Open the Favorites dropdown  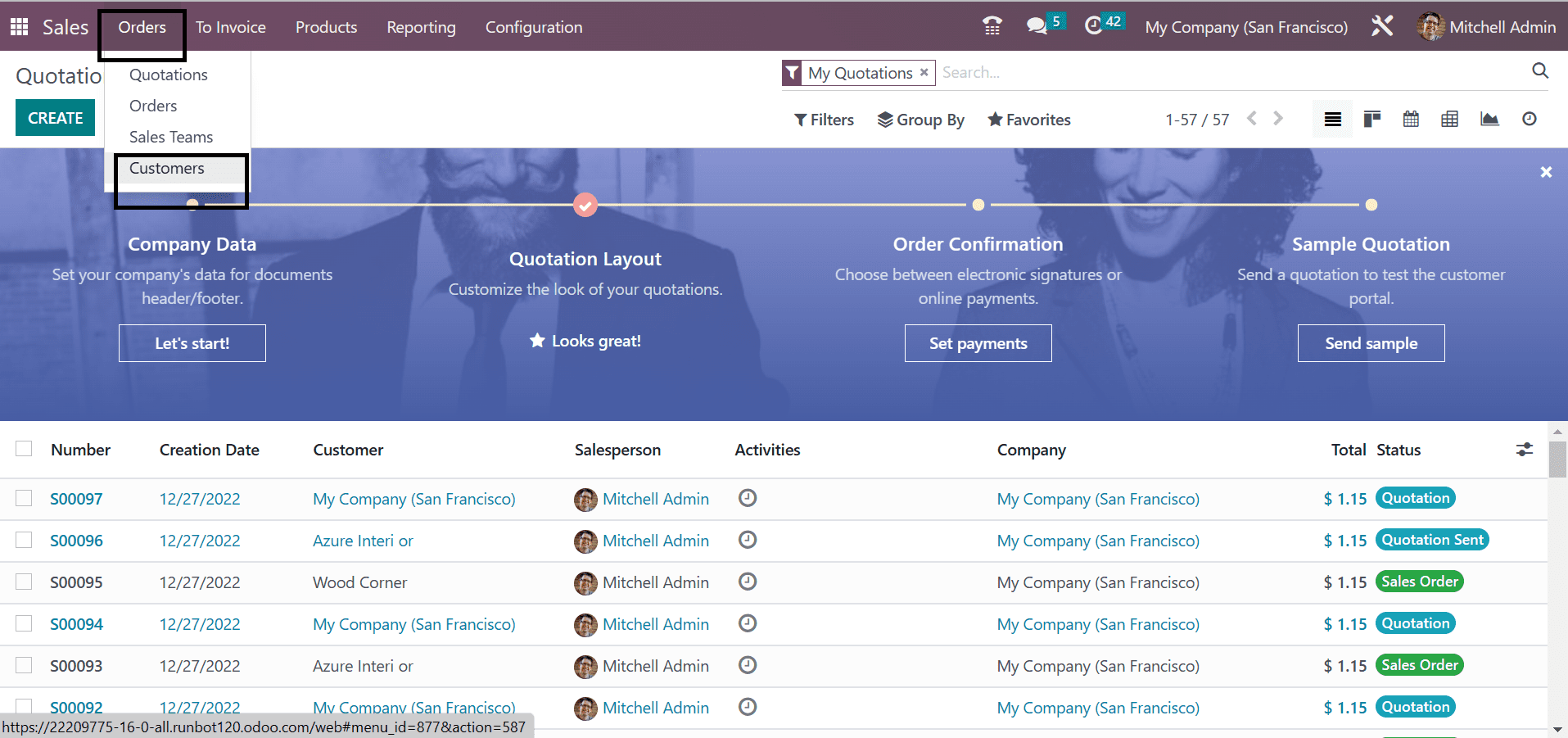pyautogui.click(x=1029, y=120)
